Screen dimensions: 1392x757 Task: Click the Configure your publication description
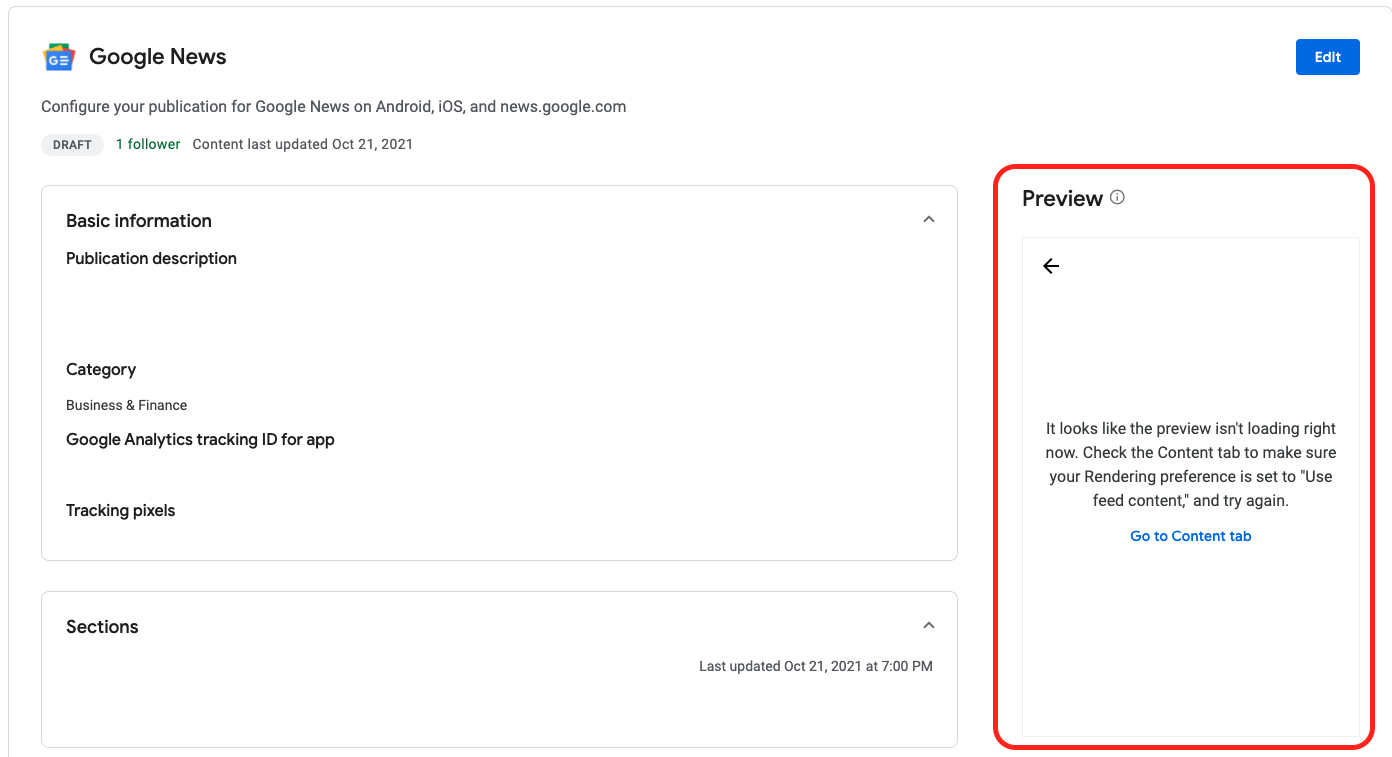(x=334, y=106)
